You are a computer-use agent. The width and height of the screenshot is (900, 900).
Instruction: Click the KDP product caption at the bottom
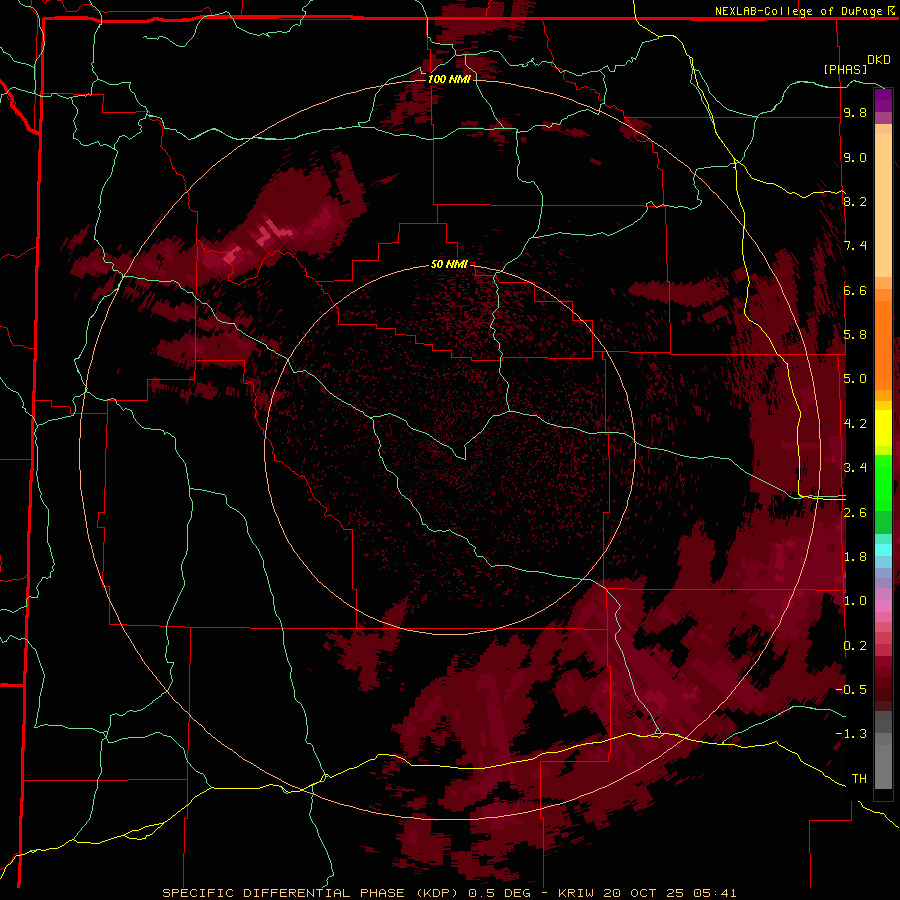tap(449, 893)
